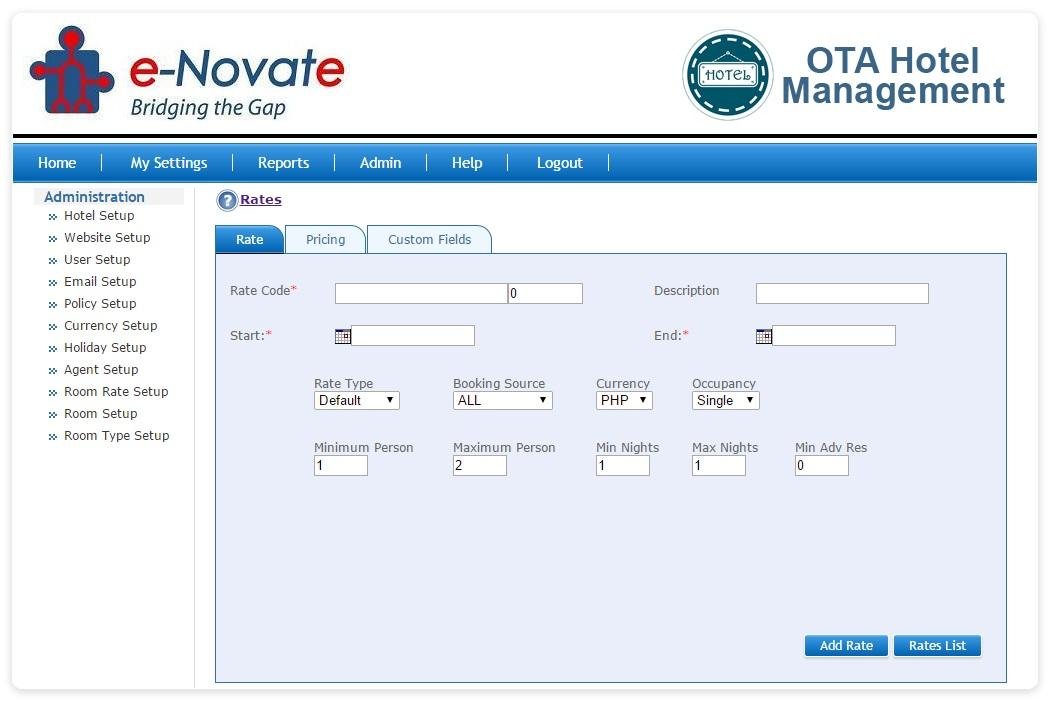Switch to the Custom Fields tab

pos(430,239)
